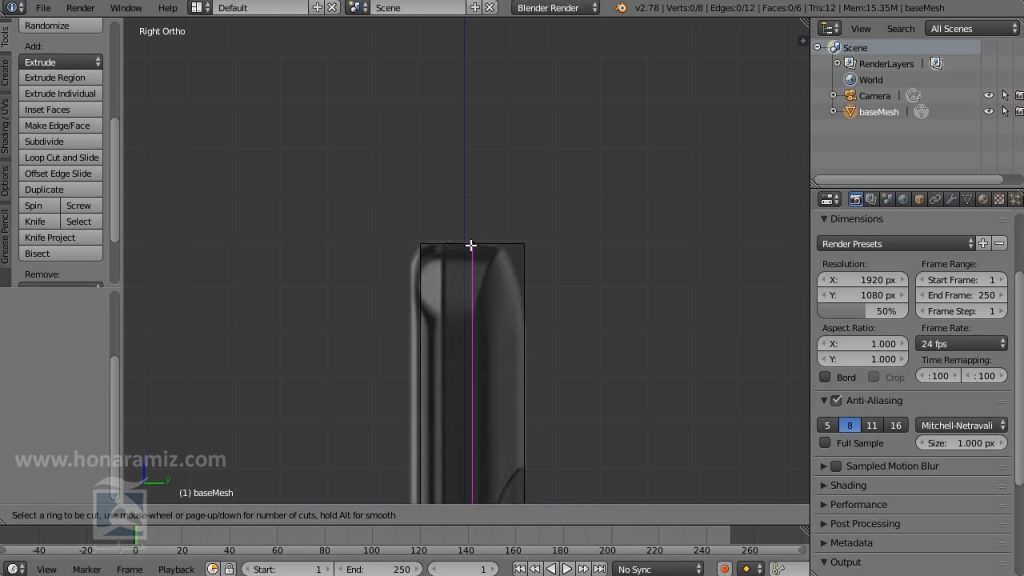Collapse the Dimensions panel
This screenshot has width=1024, height=576.
(x=824, y=219)
